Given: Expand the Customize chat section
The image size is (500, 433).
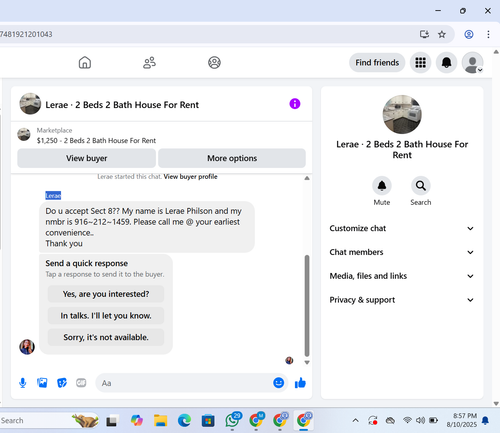Looking at the screenshot, I should point(402,228).
